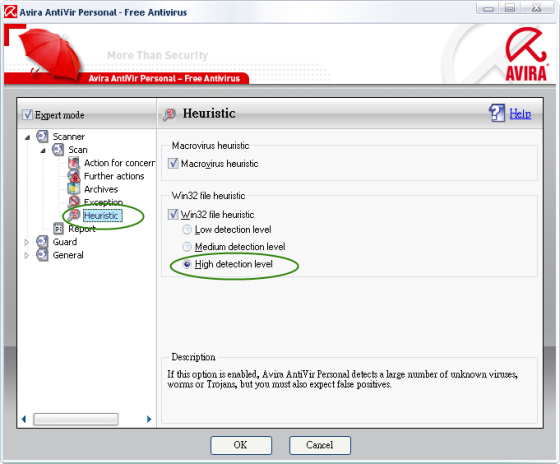Image resolution: width=560 pixels, height=464 pixels.
Task: Minimize the Avira window
Action: 488,8
